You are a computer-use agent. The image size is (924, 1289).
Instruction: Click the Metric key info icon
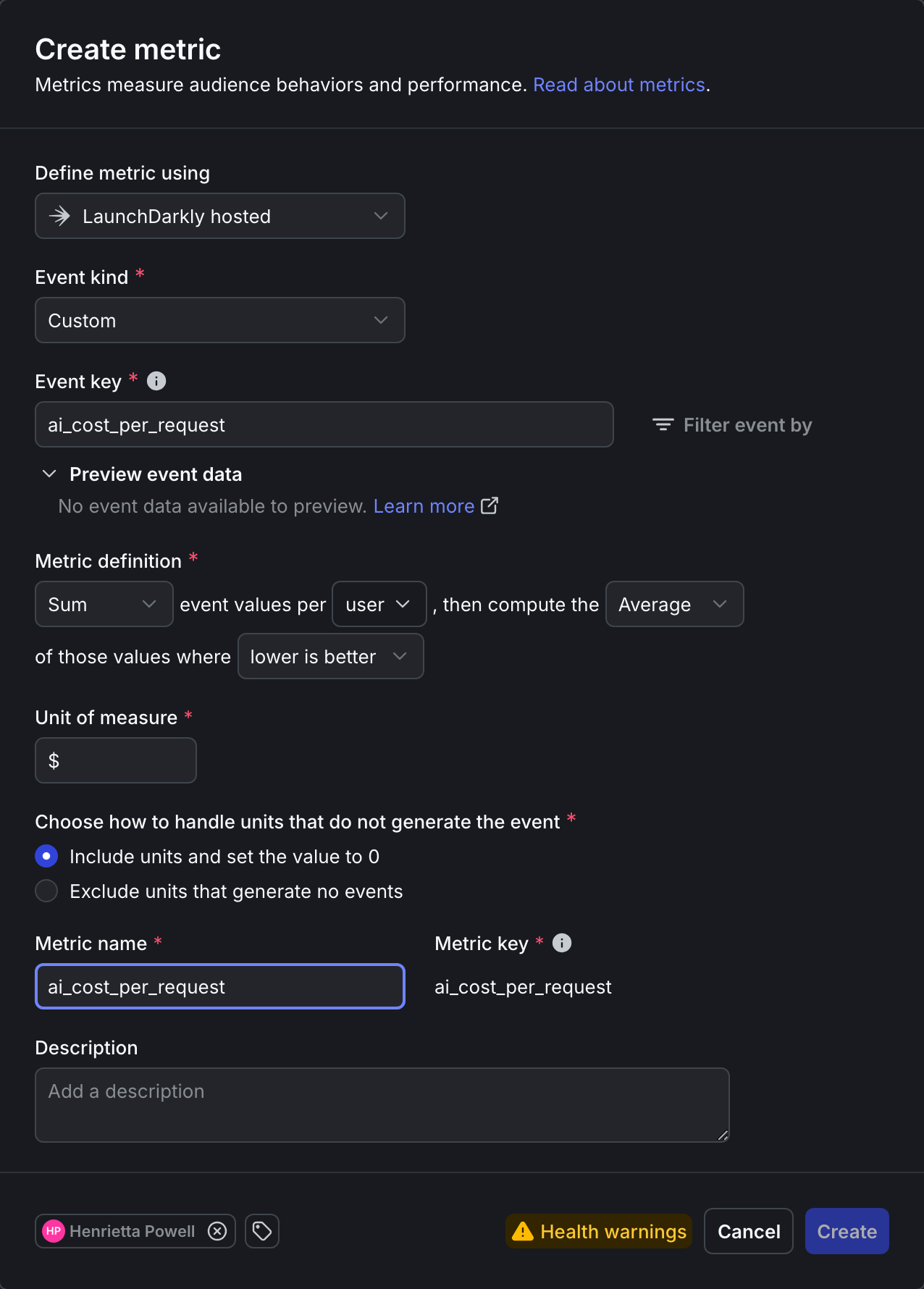(562, 943)
